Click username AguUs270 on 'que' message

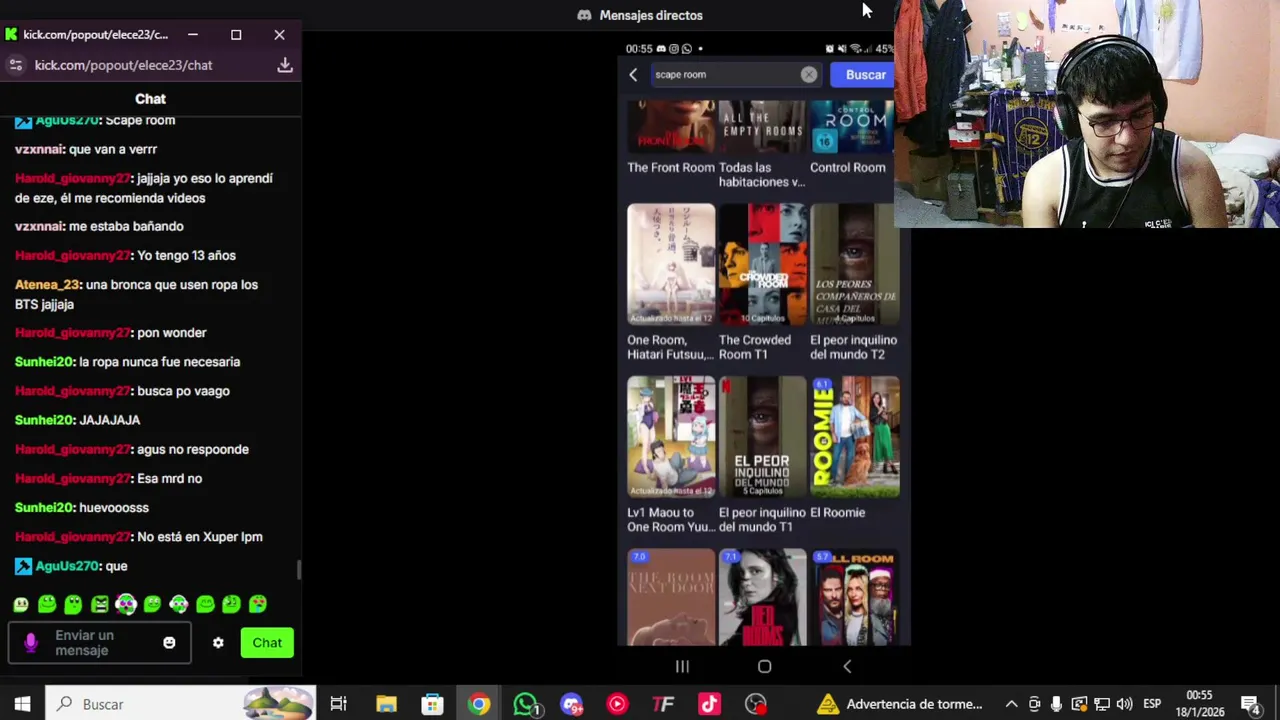click(67, 566)
